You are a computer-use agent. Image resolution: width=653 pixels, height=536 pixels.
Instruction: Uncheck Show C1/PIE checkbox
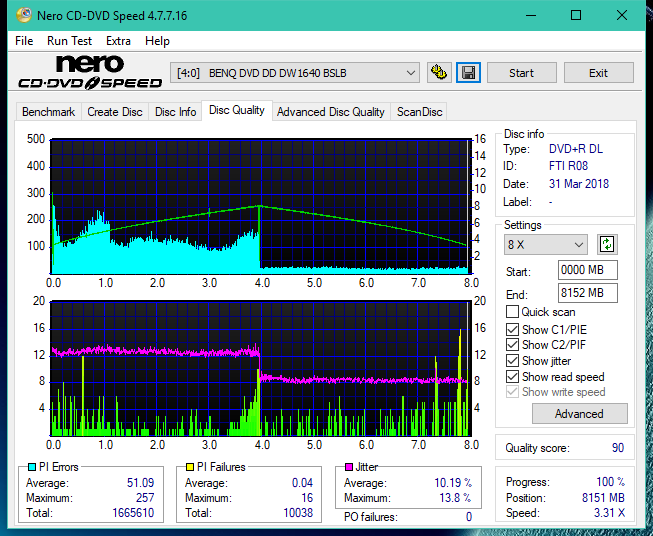(x=512, y=329)
